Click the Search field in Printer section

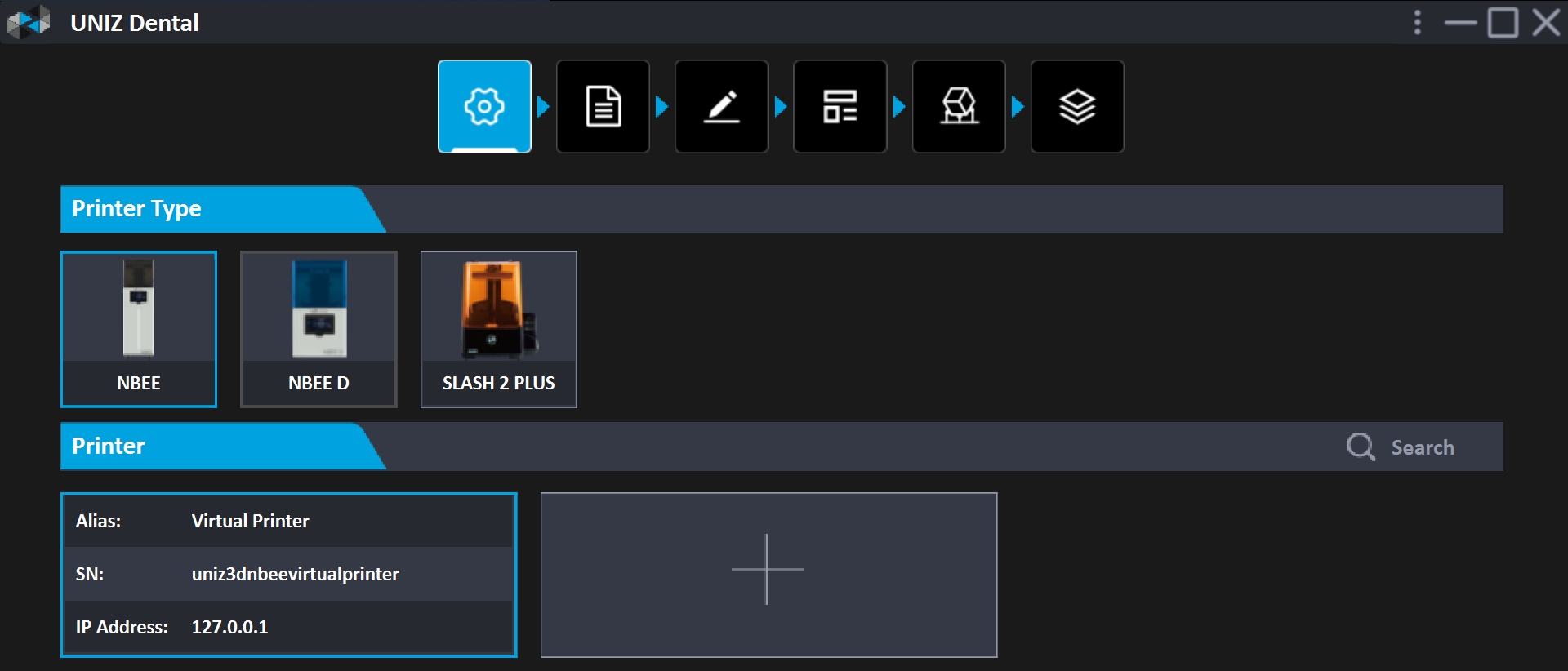pyautogui.click(x=1423, y=447)
